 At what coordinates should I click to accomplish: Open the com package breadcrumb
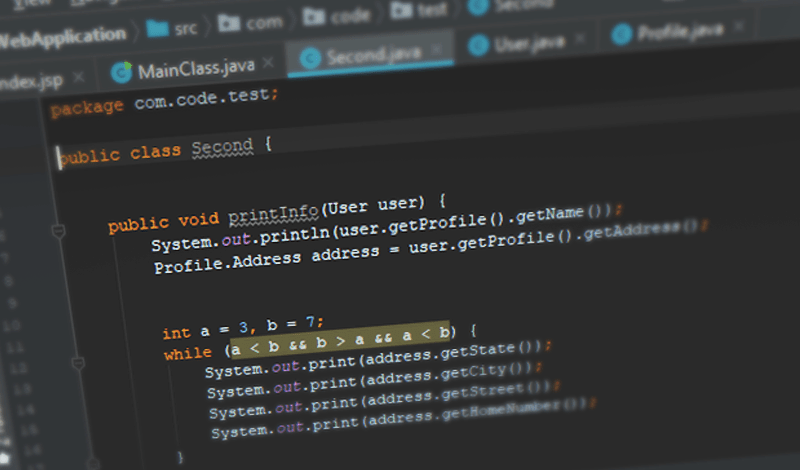tap(251, 23)
